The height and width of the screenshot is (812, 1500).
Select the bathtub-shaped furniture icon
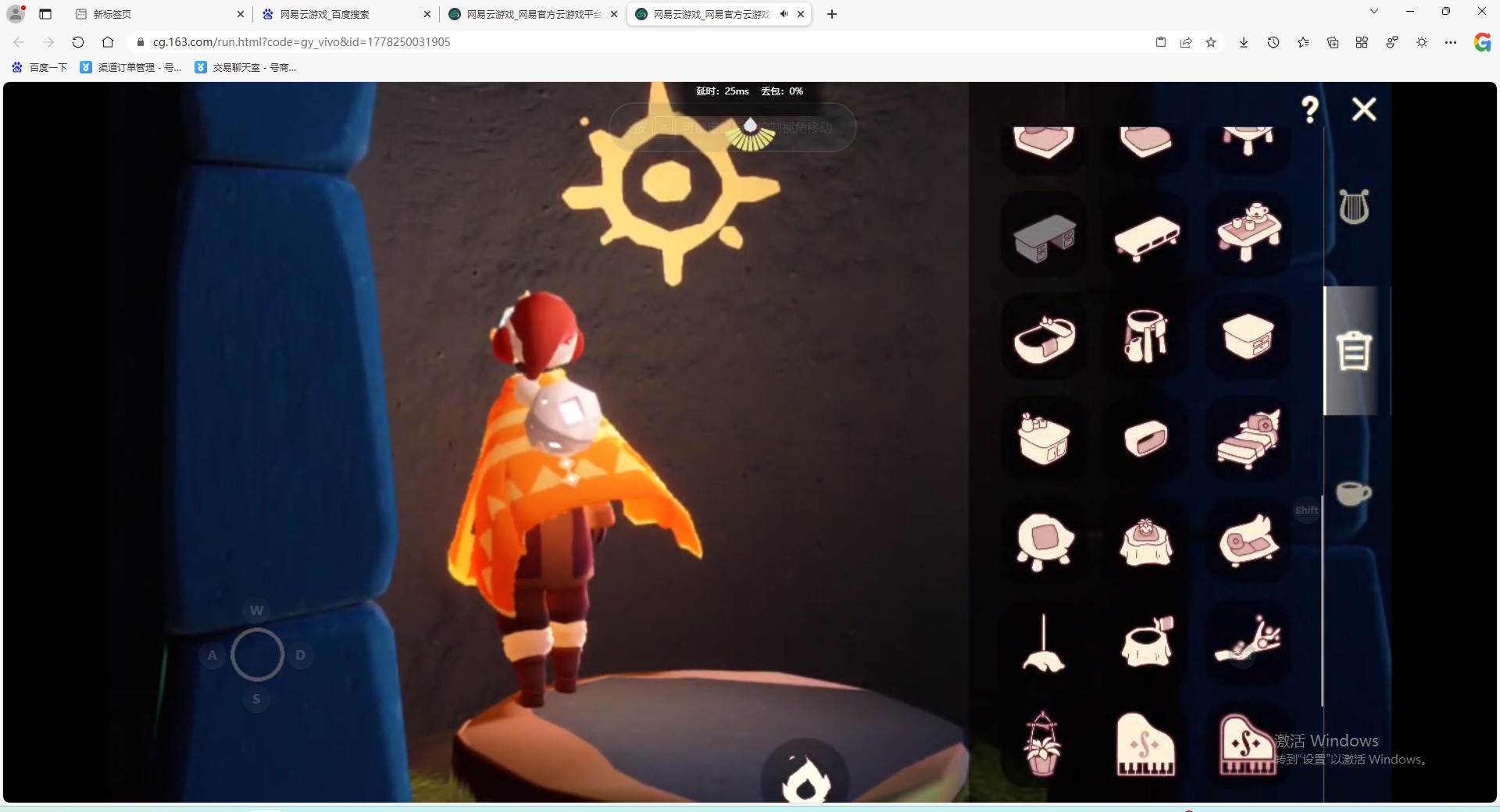1044,339
